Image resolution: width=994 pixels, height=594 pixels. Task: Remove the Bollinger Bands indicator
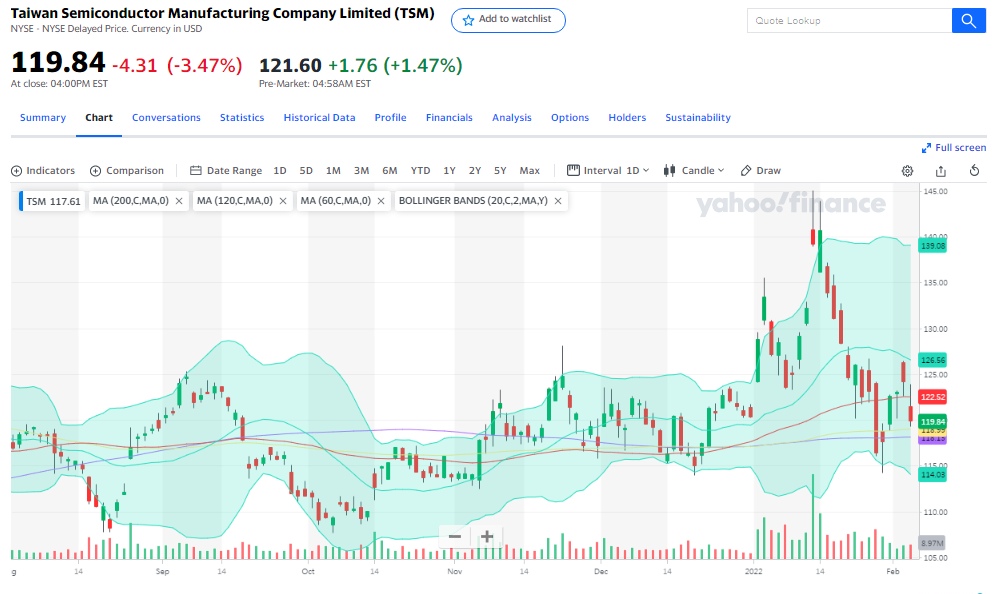558,201
